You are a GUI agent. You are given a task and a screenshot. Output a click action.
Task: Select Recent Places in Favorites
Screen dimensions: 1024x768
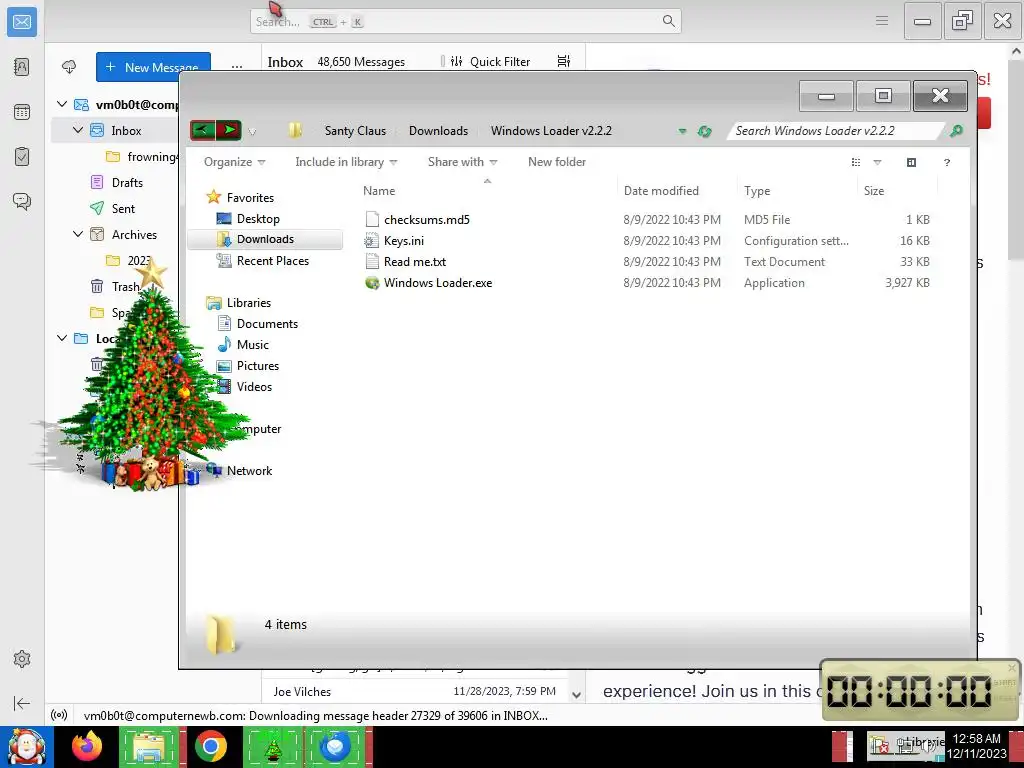(x=272, y=261)
